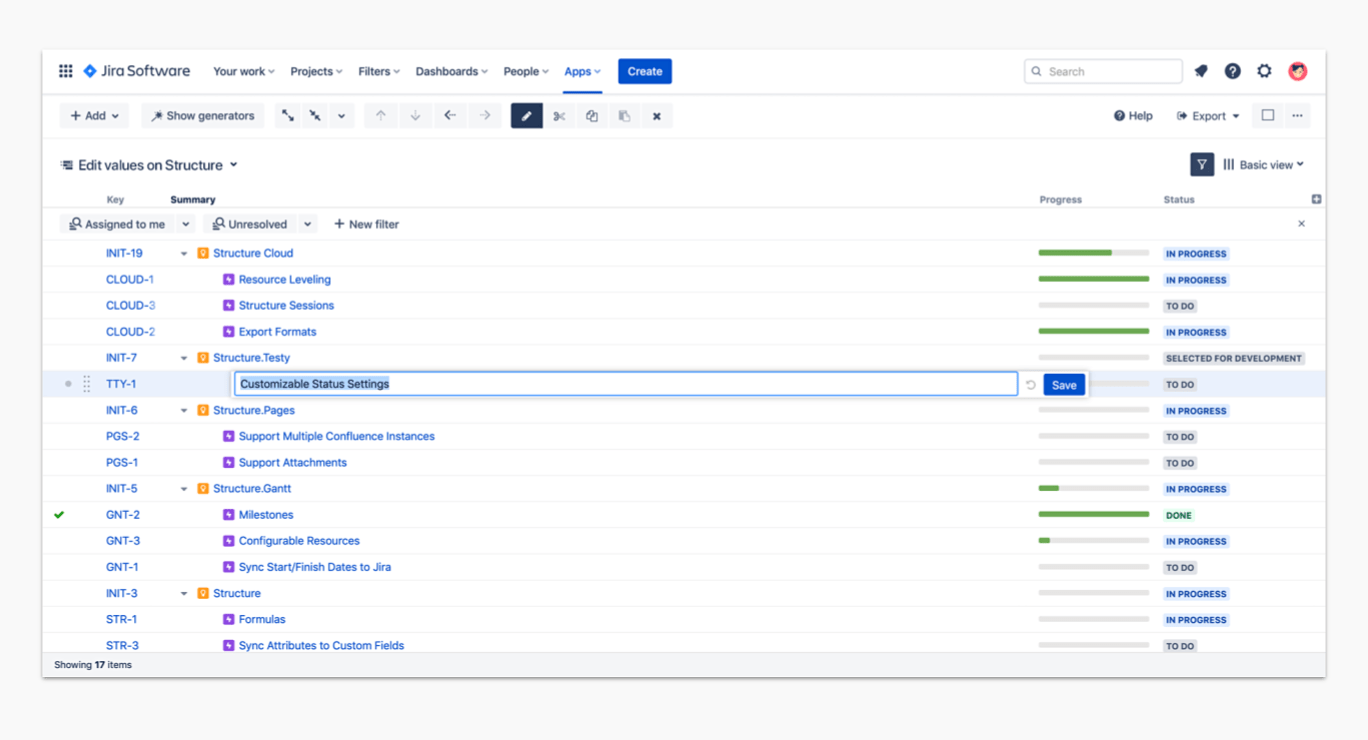Open the Projects menu
1368x740 pixels.
(x=316, y=71)
